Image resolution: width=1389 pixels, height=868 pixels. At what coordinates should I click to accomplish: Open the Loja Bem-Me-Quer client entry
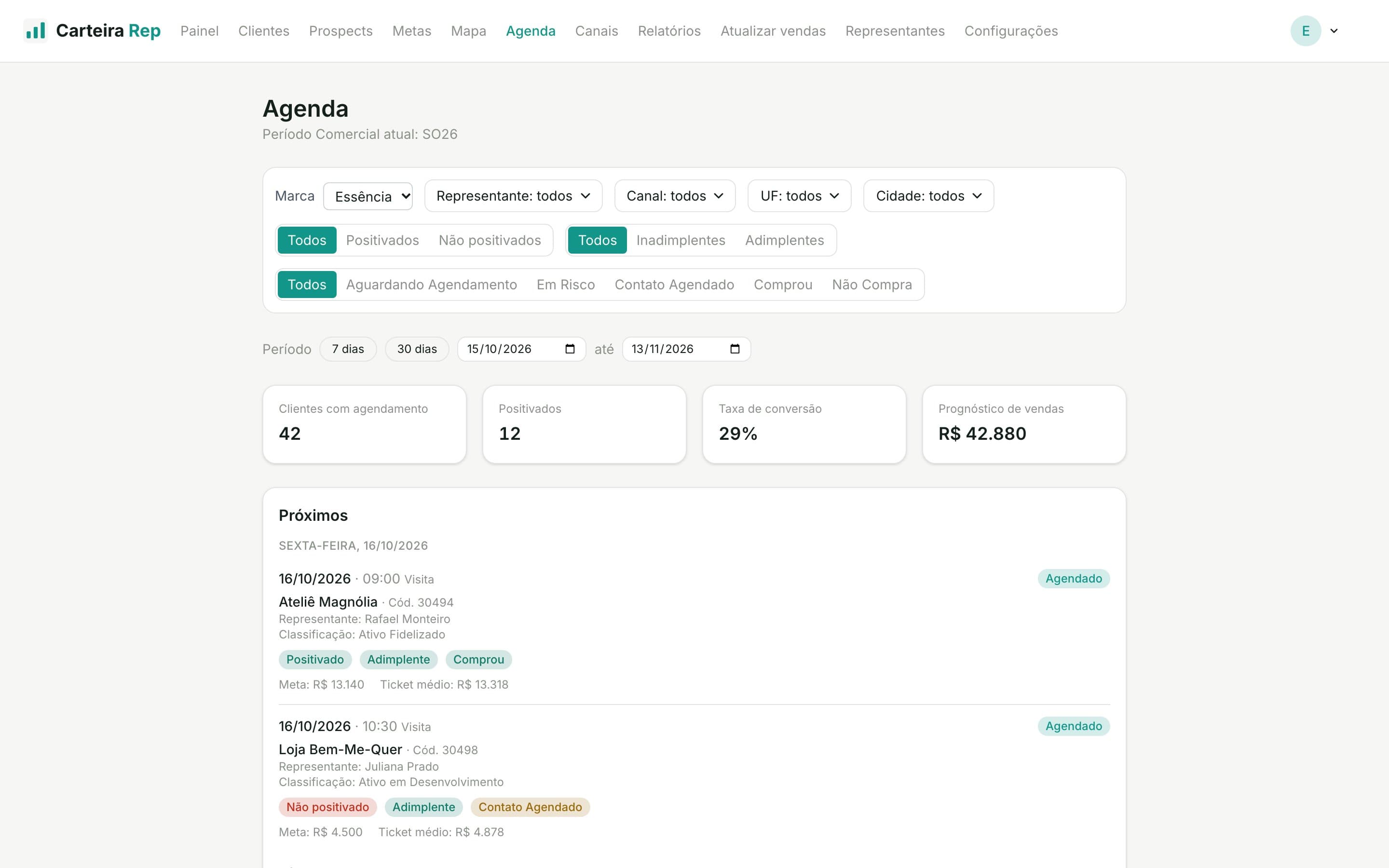pyautogui.click(x=340, y=749)
